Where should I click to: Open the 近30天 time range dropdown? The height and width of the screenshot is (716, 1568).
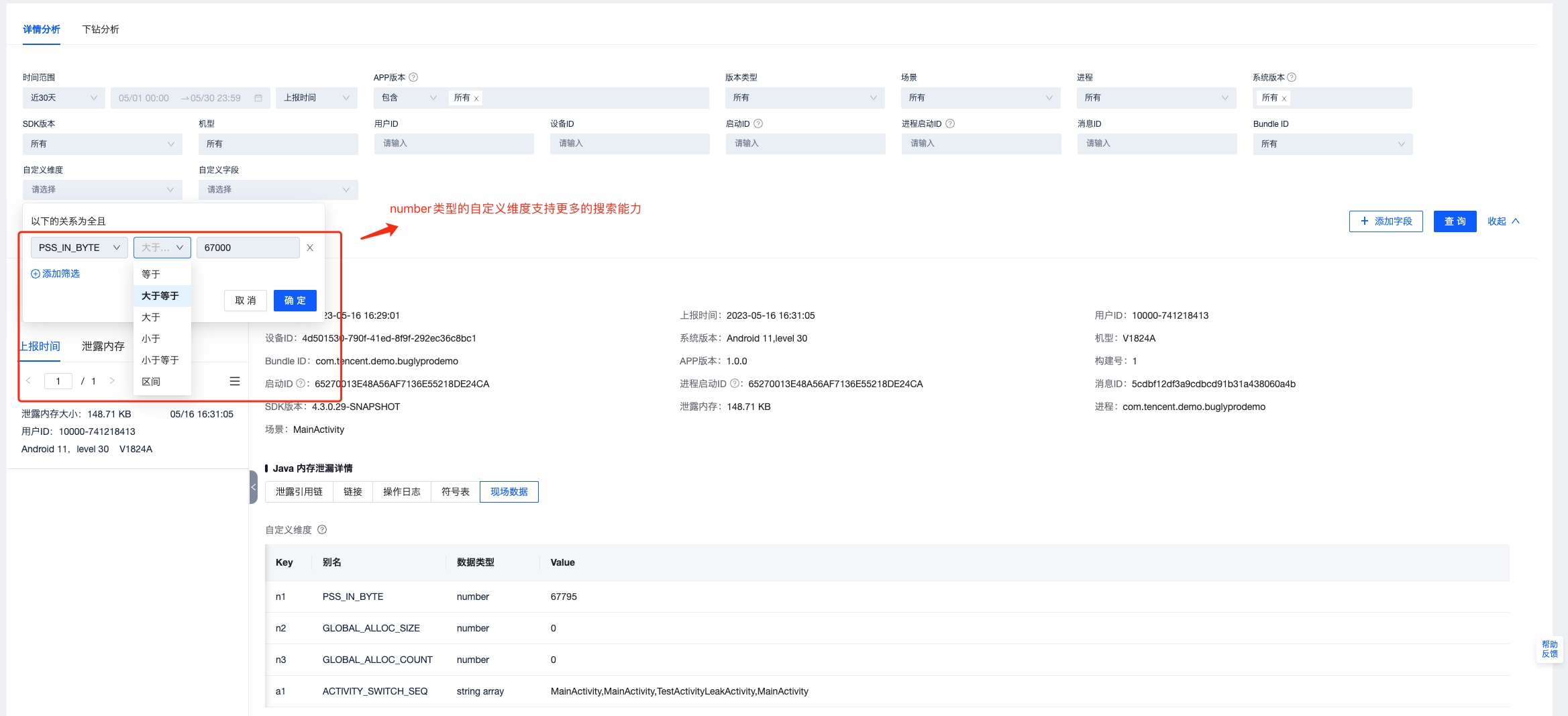tap(64, 98)
